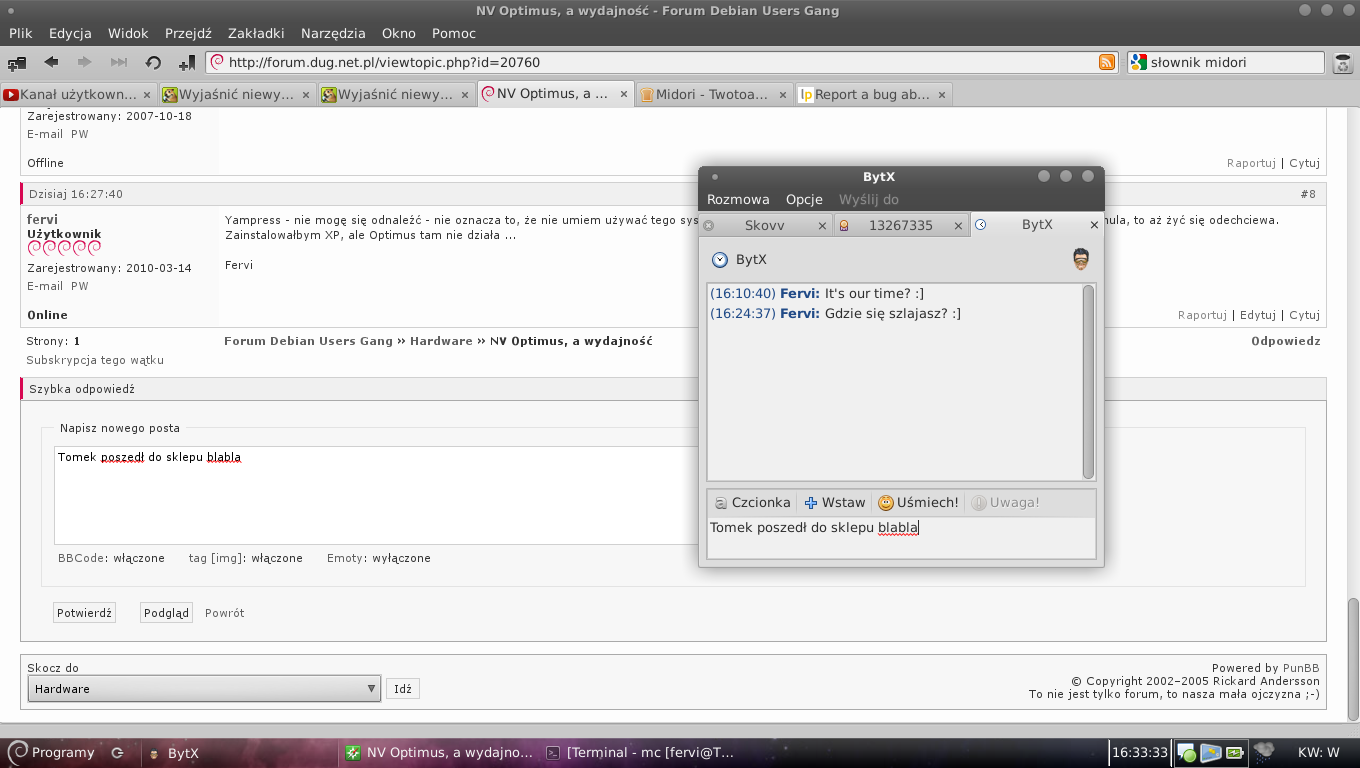Open the Google search engine selector
Image resolution: width=1360 pixels, height=768 pixels.
(1138, 62)
